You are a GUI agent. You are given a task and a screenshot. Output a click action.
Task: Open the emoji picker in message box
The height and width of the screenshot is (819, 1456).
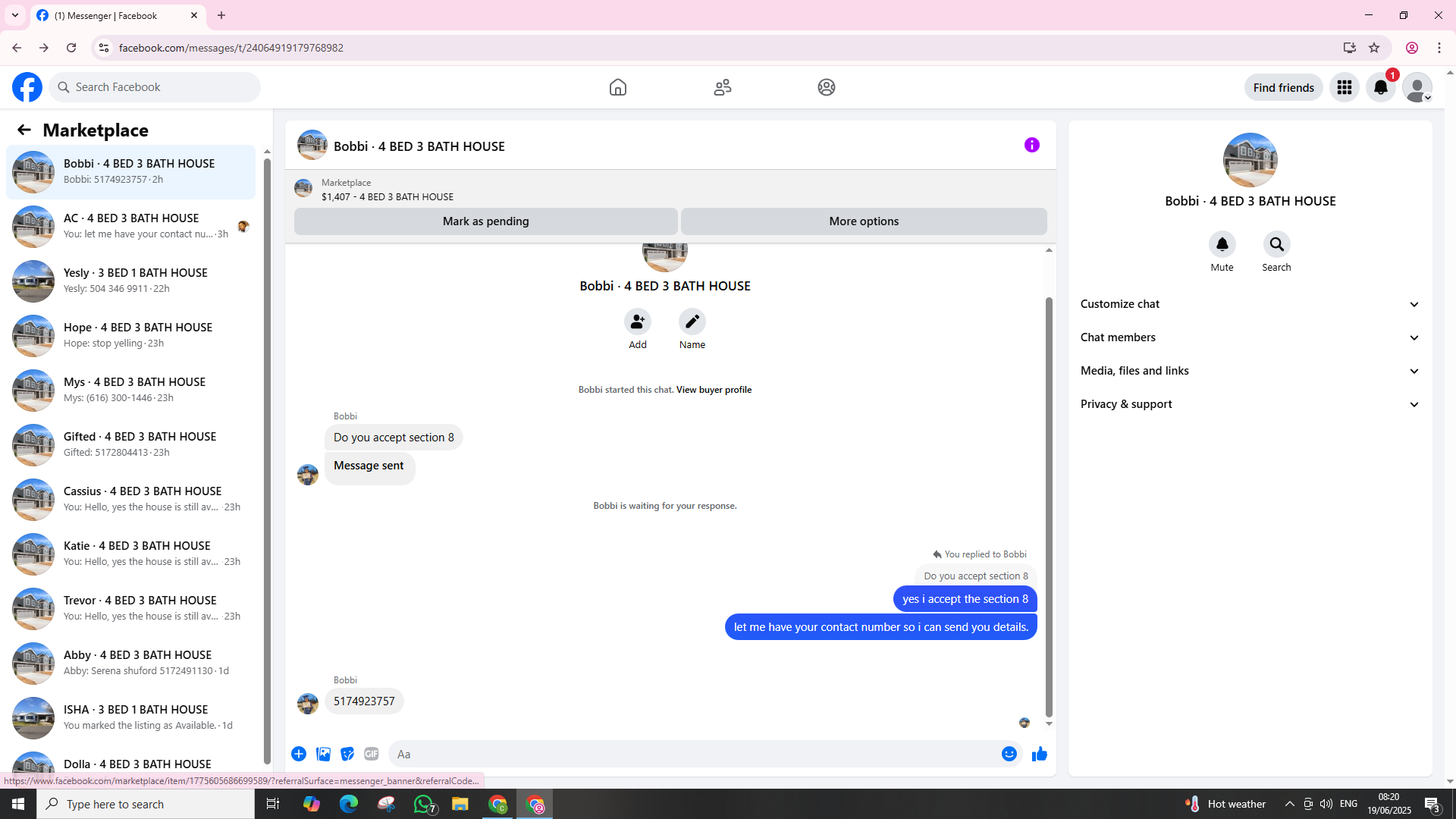coord(1009,754)
